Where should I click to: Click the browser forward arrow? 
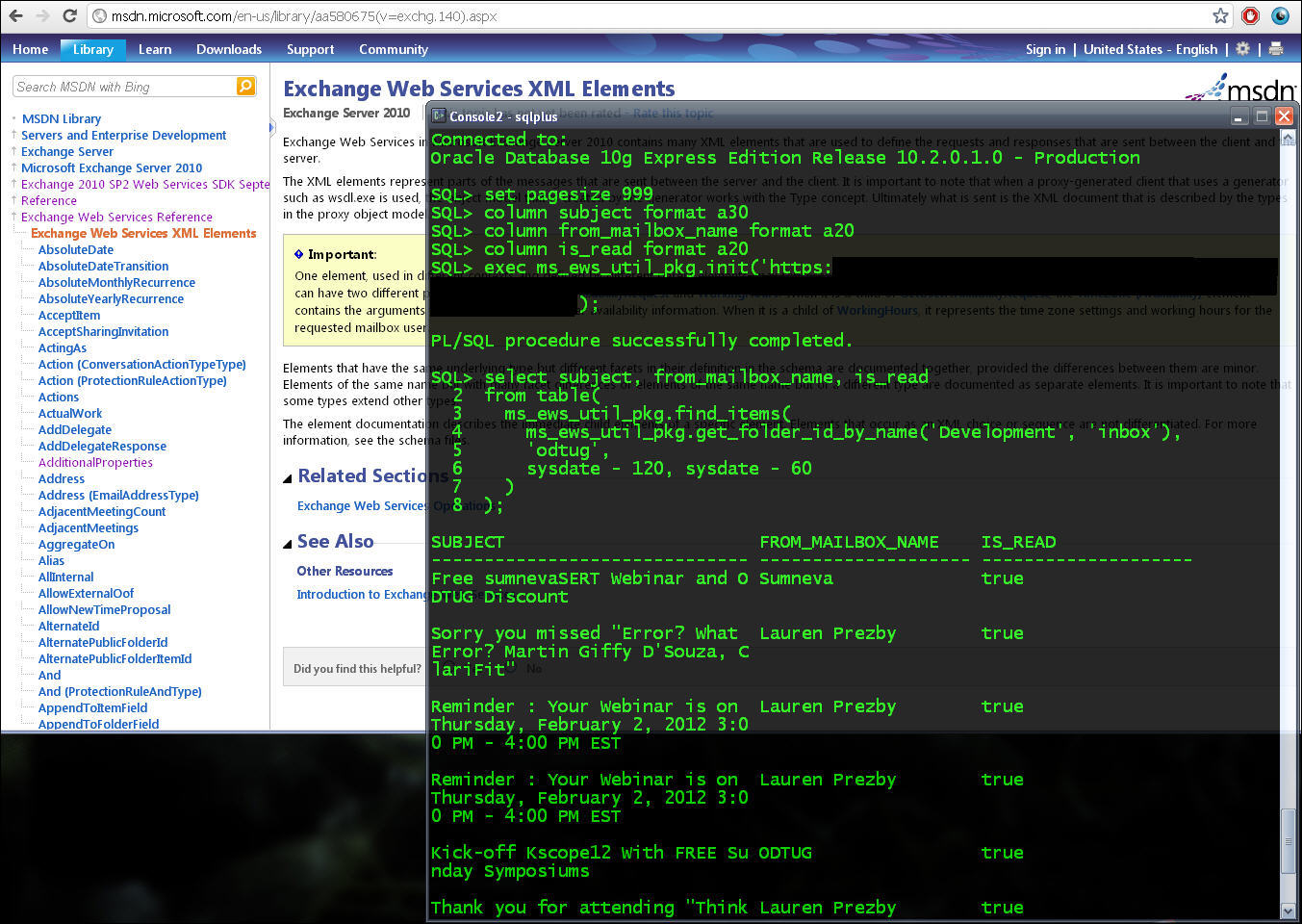[40, 15]
